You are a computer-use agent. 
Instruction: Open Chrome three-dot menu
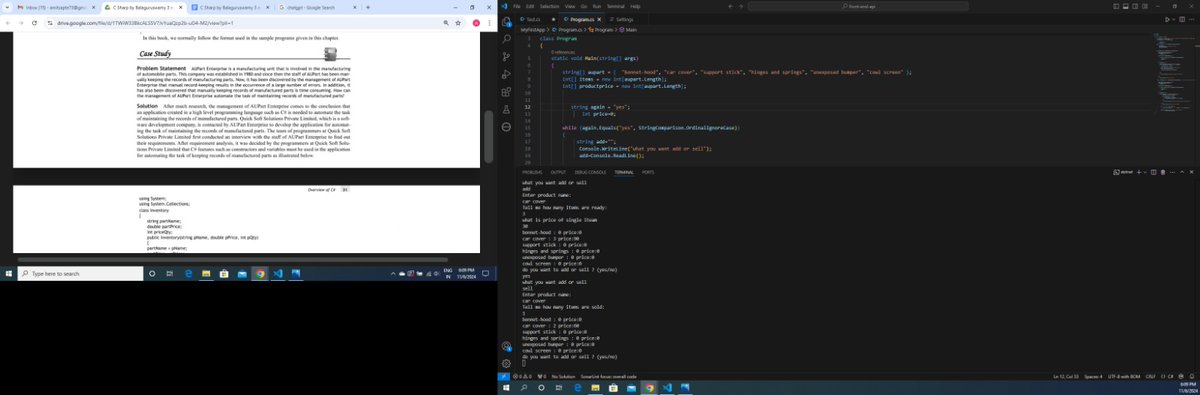pos(489,23)
